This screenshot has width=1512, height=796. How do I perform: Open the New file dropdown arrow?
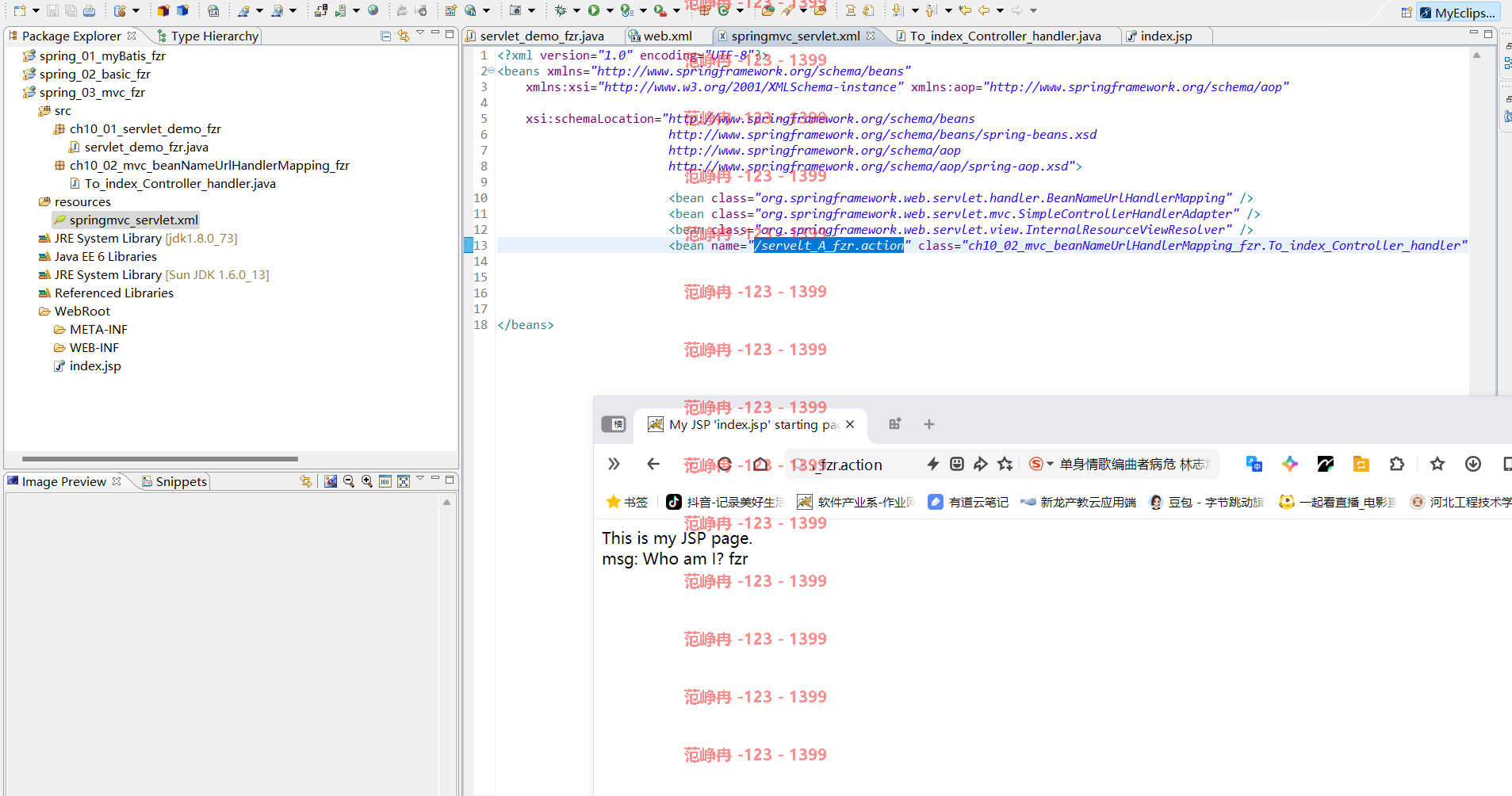(x=36, y=10)
